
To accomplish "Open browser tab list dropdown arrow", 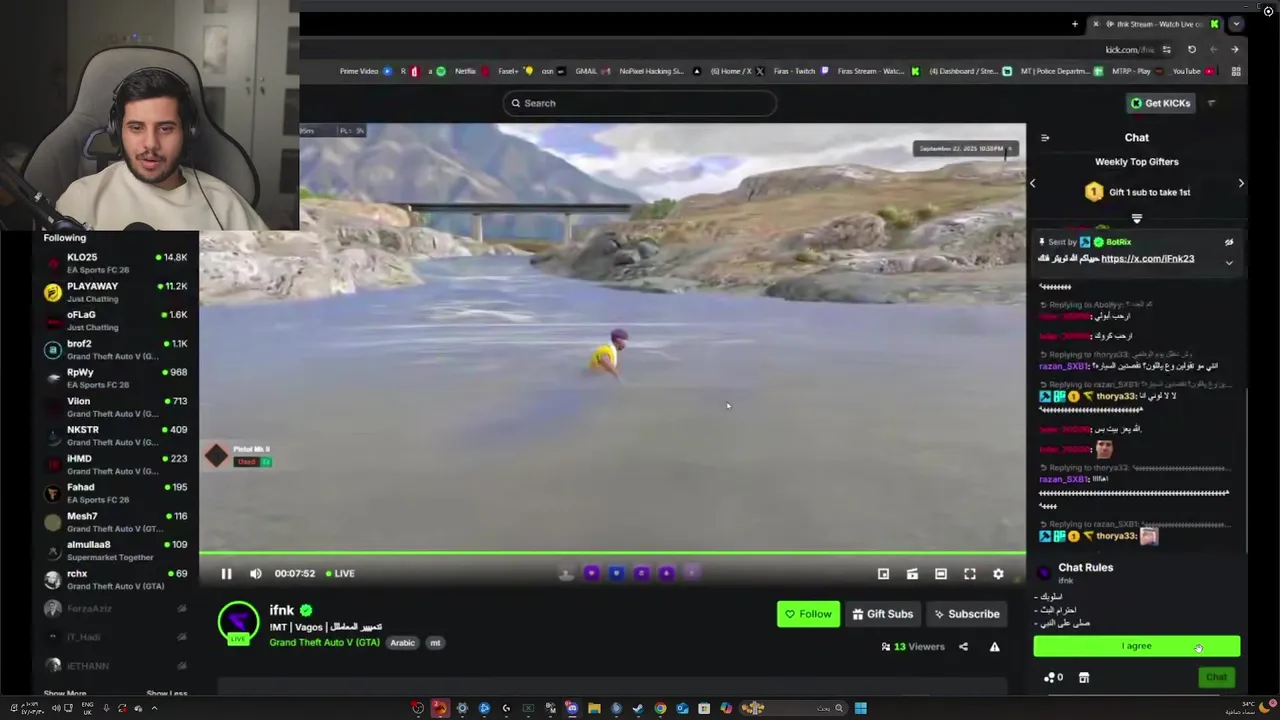I will tap(1237, 24).
